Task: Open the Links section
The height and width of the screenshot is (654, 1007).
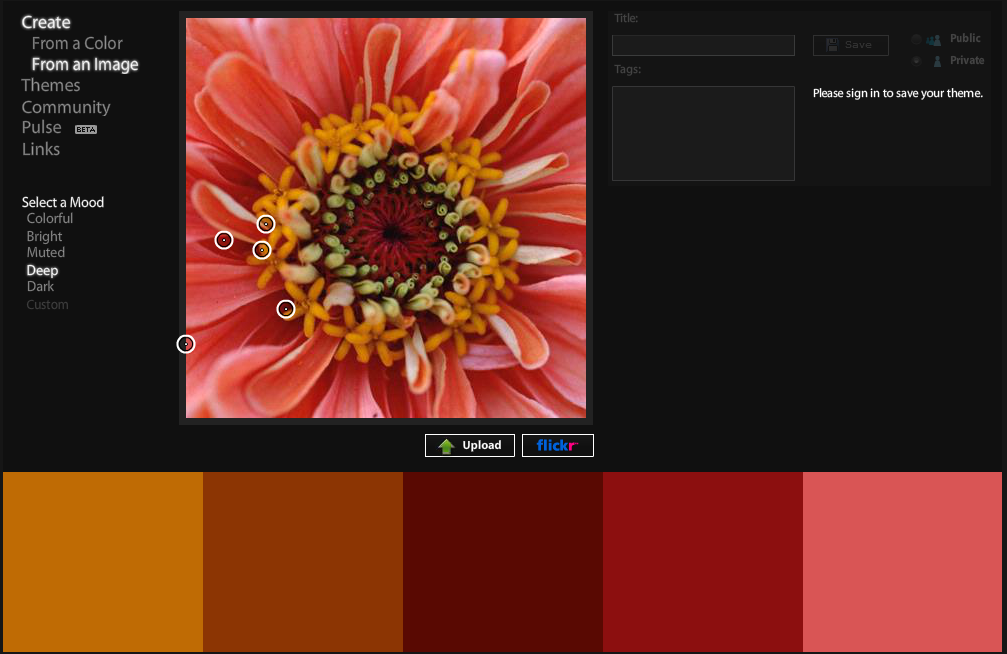Action: click(x=40, y=149)
